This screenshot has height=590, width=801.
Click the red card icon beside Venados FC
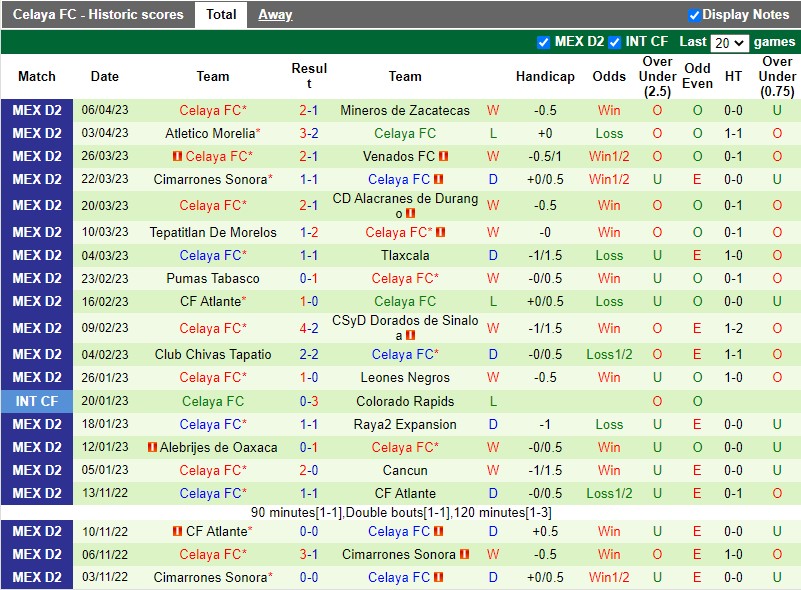[443, 156]
